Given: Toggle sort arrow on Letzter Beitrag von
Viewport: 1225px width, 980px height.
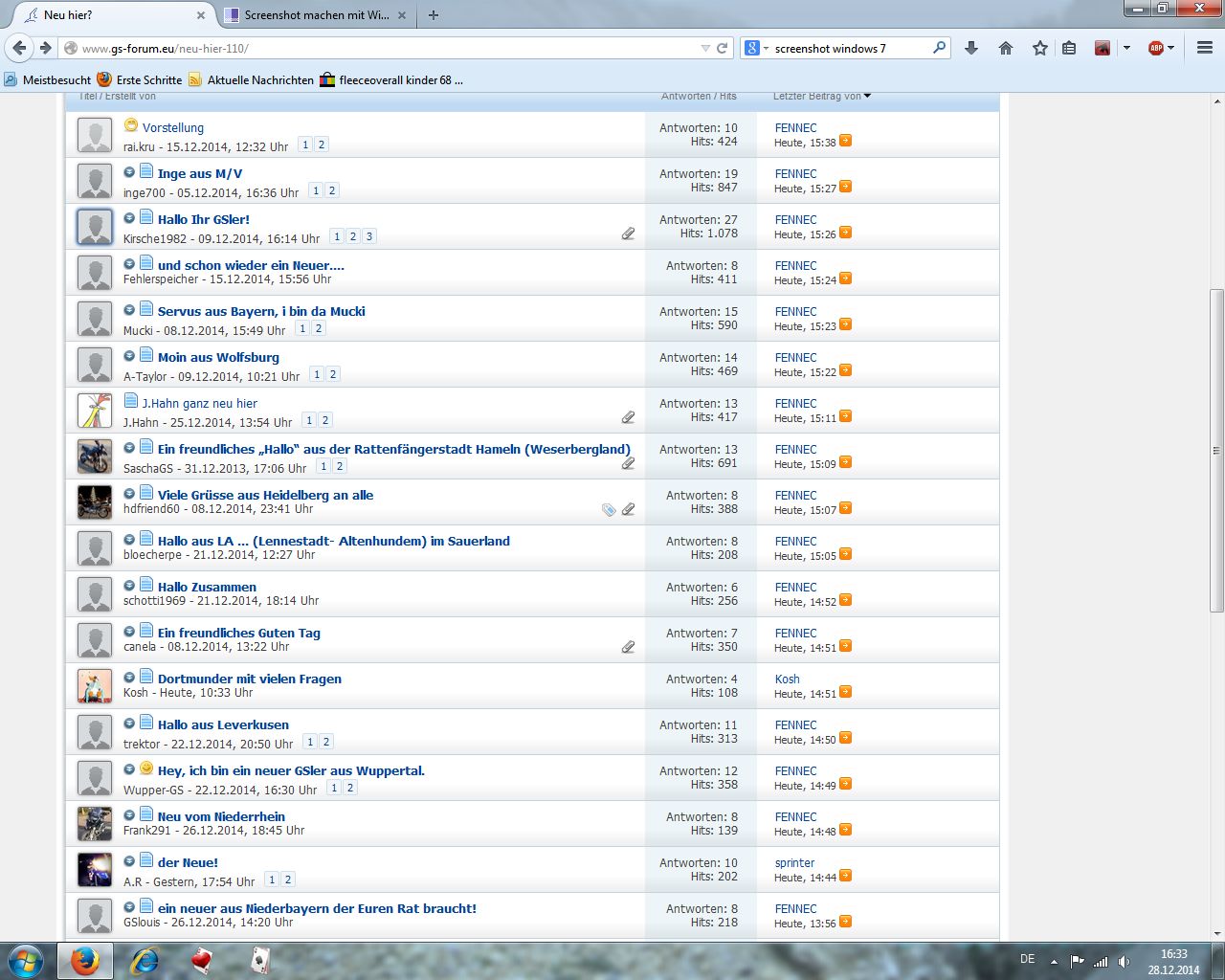Looking at the screenshot, I should (867, 96).
